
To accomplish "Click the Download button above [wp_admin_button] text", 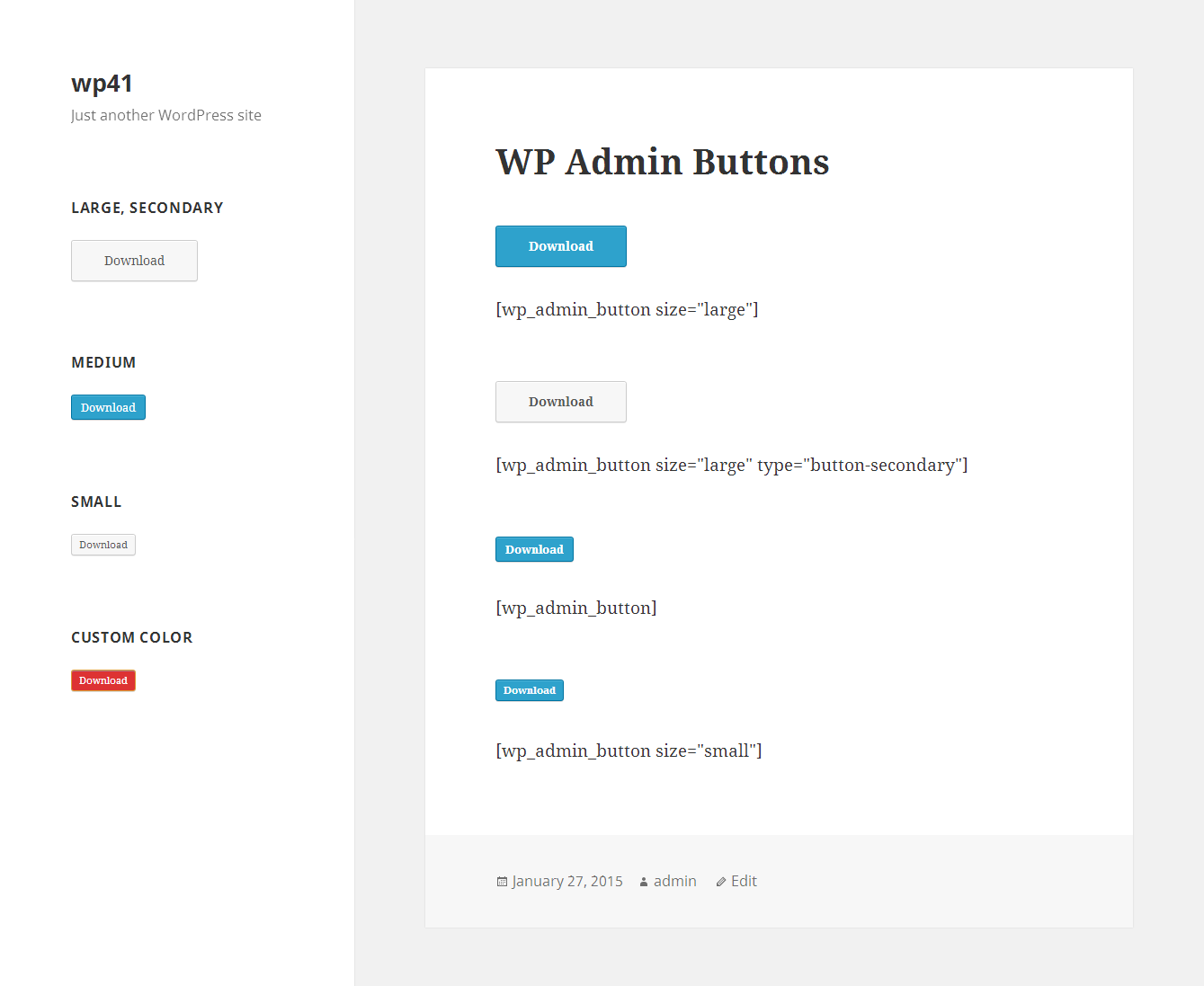I will (x=534, y=549).
